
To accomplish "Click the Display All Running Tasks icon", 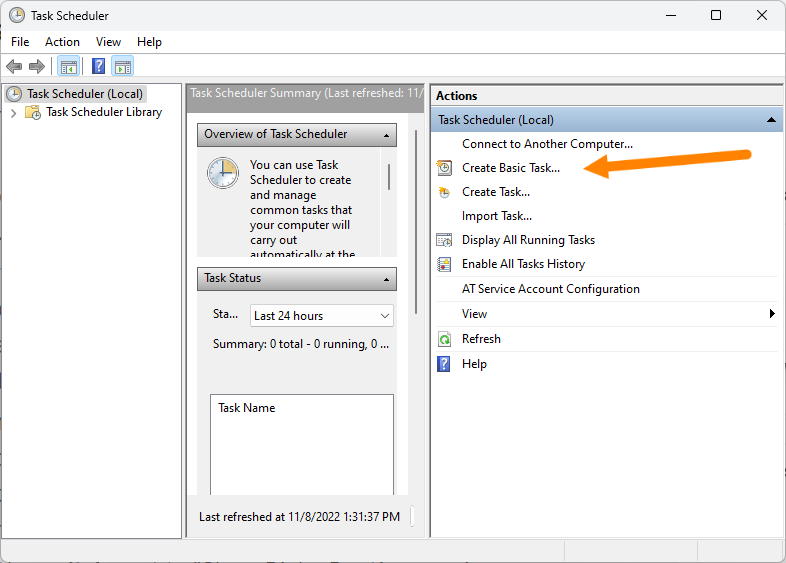I will coord(444,240).
